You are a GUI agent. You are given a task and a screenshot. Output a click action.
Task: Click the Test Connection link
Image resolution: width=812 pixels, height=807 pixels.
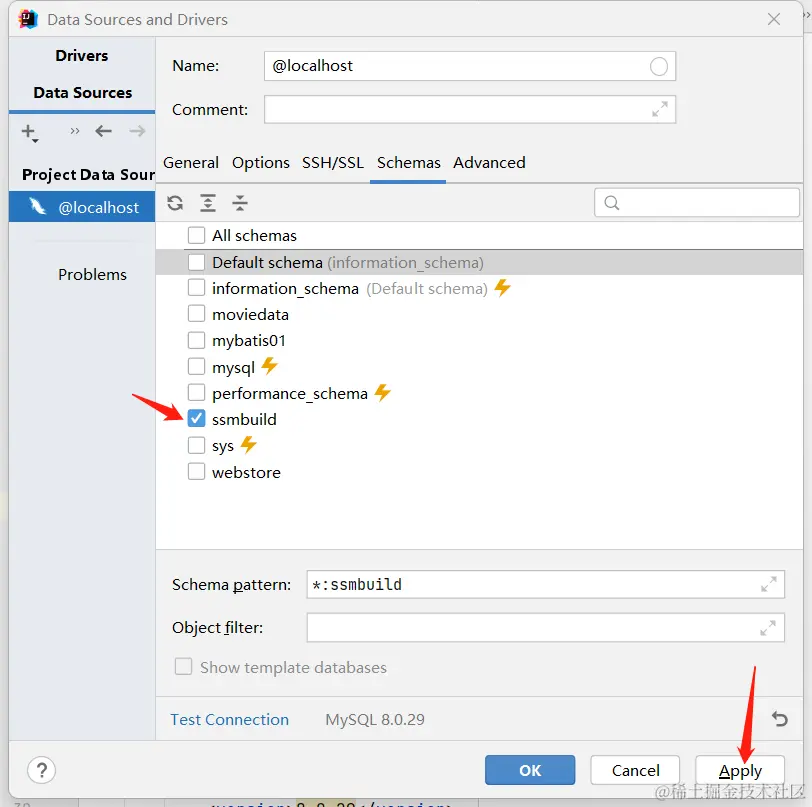[229, 719]
